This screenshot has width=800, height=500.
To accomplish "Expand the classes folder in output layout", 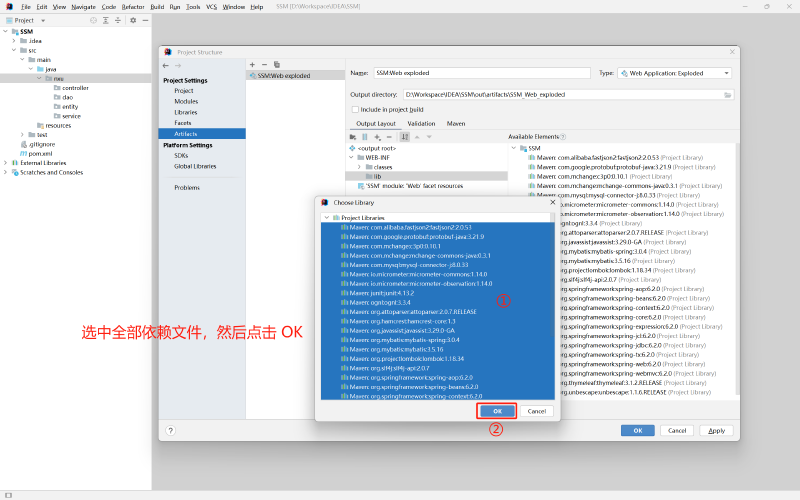I will click(x=359, y=167).
